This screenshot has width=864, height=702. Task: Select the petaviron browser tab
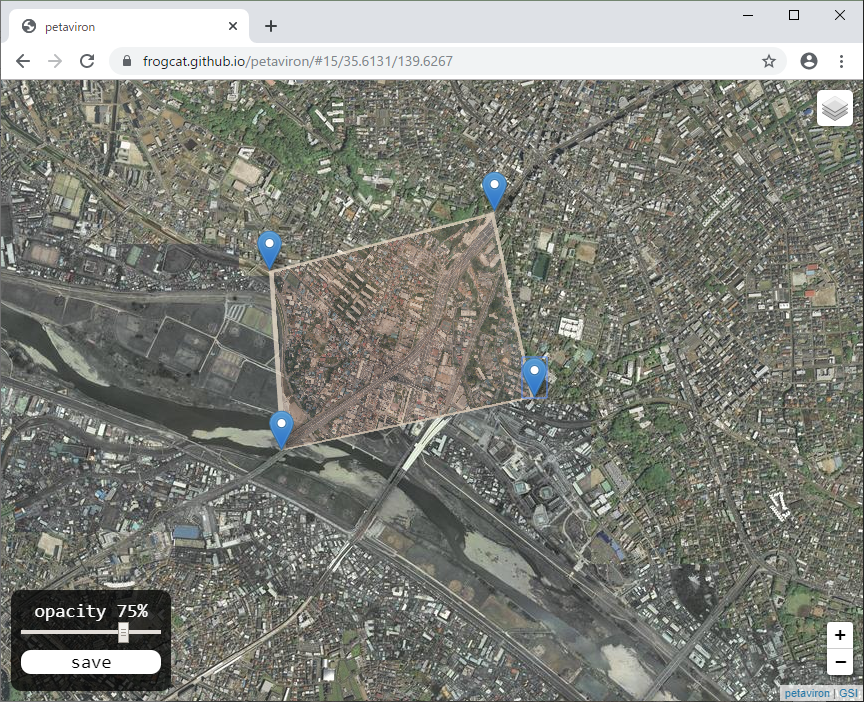(x=128, y=26)
